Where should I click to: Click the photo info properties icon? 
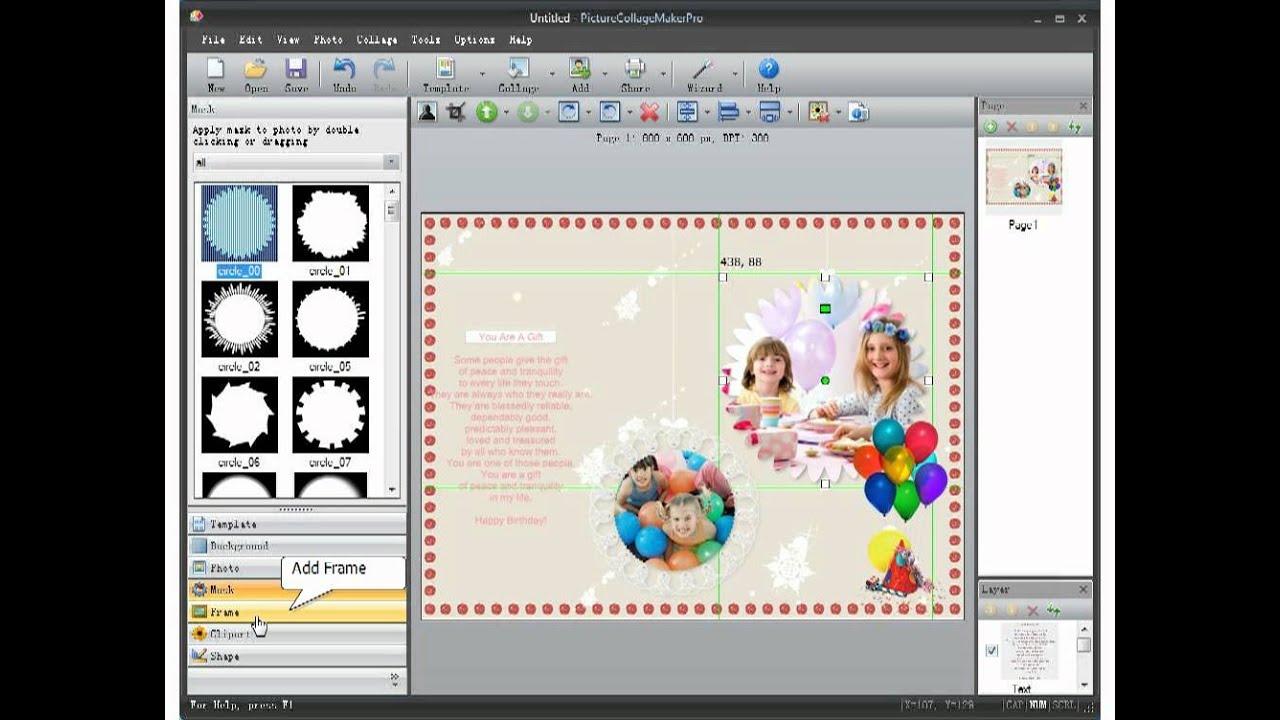coord(859,112)
